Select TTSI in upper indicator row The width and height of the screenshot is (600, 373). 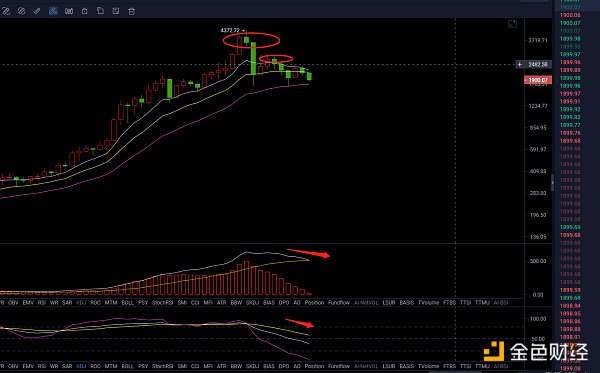point(466,303)
